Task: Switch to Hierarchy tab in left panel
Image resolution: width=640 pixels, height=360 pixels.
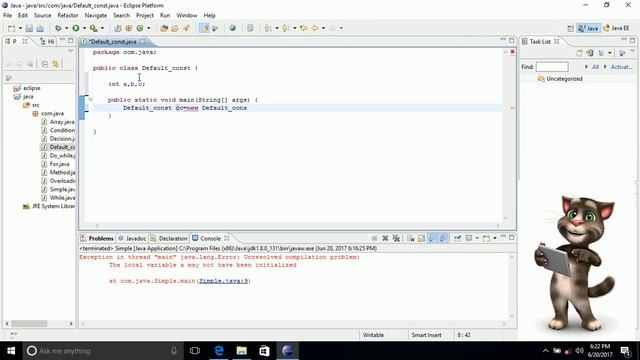Action: [47, 42]
